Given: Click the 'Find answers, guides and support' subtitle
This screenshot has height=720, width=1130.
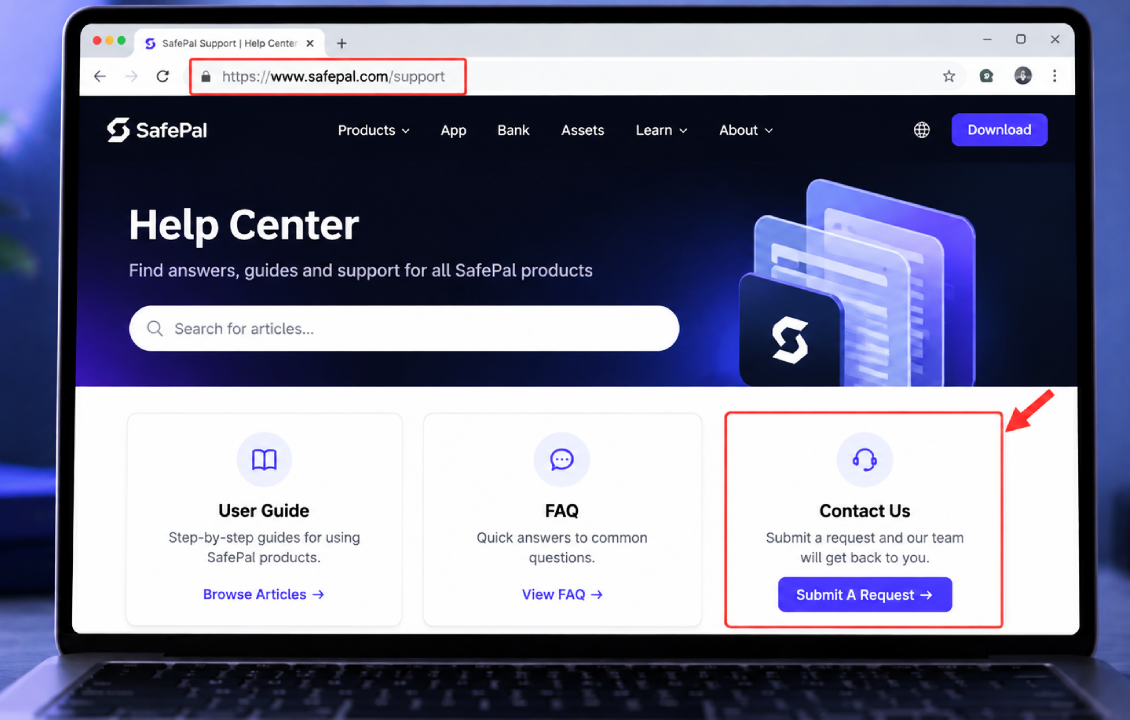Looking at the screenshot, I should 360,270.
